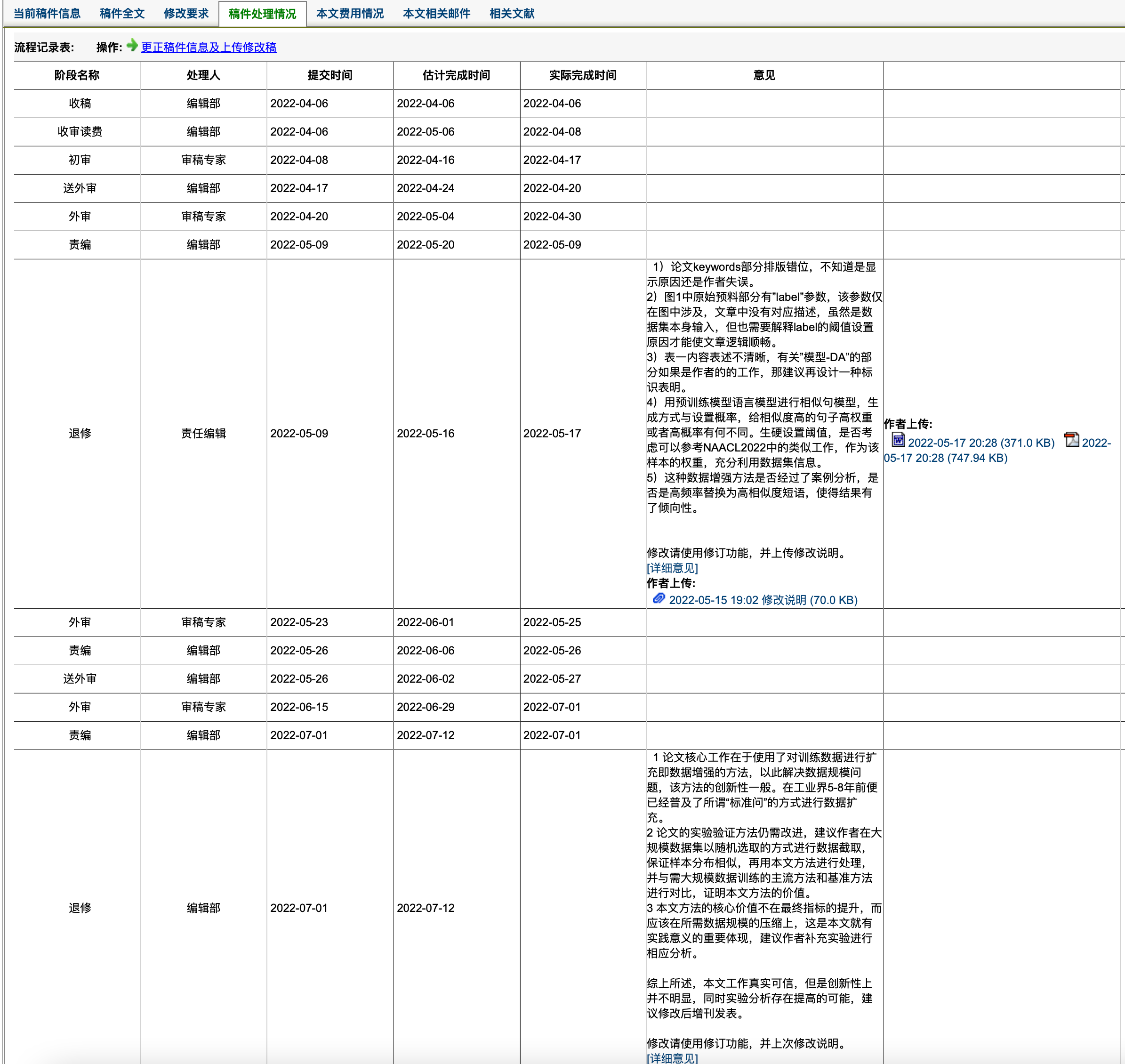Click the paperclip icon for 修改说明

(659, 598)
